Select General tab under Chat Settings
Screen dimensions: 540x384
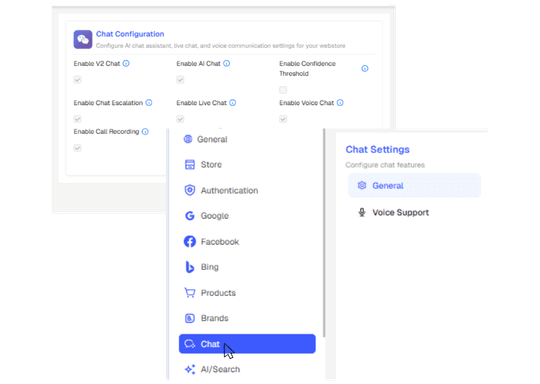point(414,185)
